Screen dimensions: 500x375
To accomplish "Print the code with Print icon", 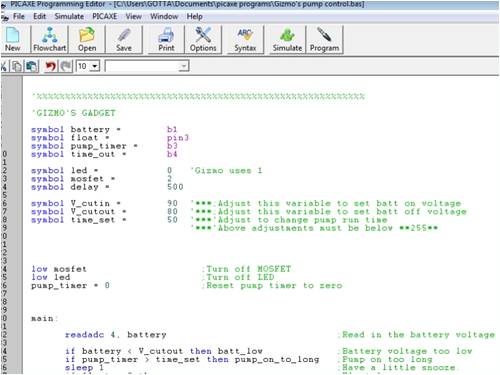I will point(166,39).
